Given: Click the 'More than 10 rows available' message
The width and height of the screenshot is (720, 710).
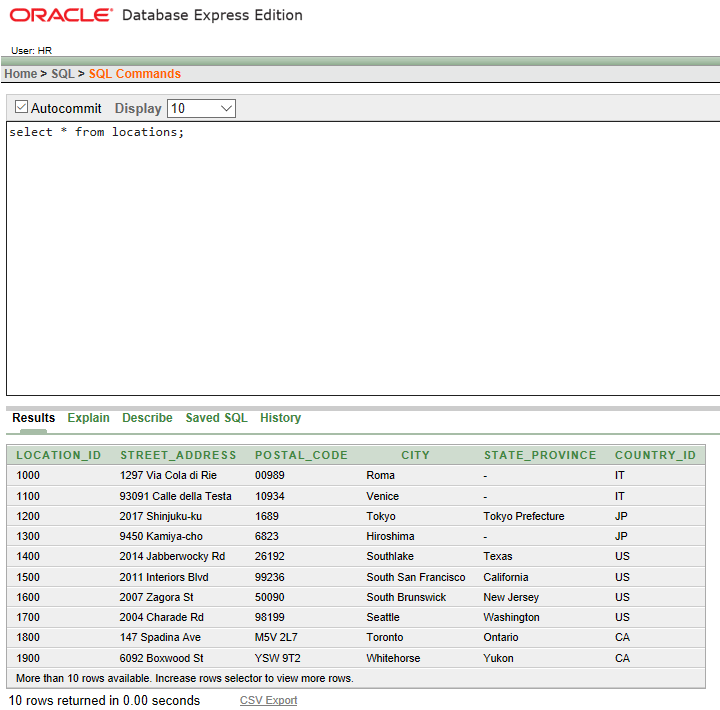Looking at the screenshot, I should coord(185,678).
